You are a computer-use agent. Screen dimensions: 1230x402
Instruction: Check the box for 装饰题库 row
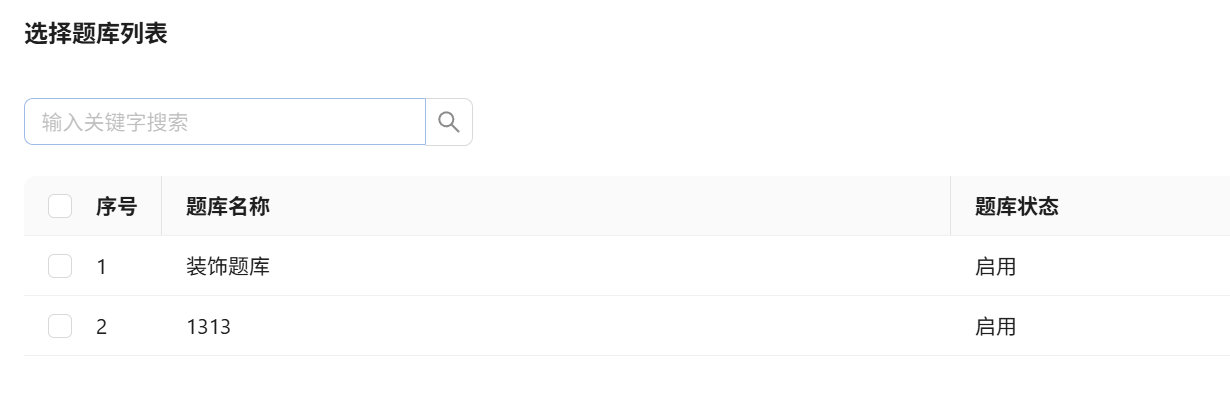(60, 266)
